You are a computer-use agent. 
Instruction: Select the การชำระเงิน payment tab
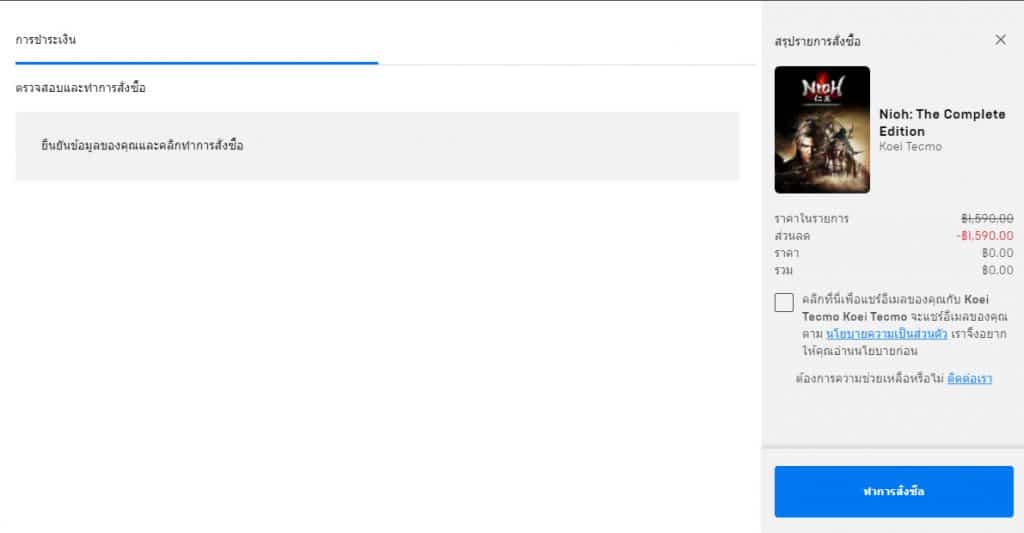pos(46,40)
